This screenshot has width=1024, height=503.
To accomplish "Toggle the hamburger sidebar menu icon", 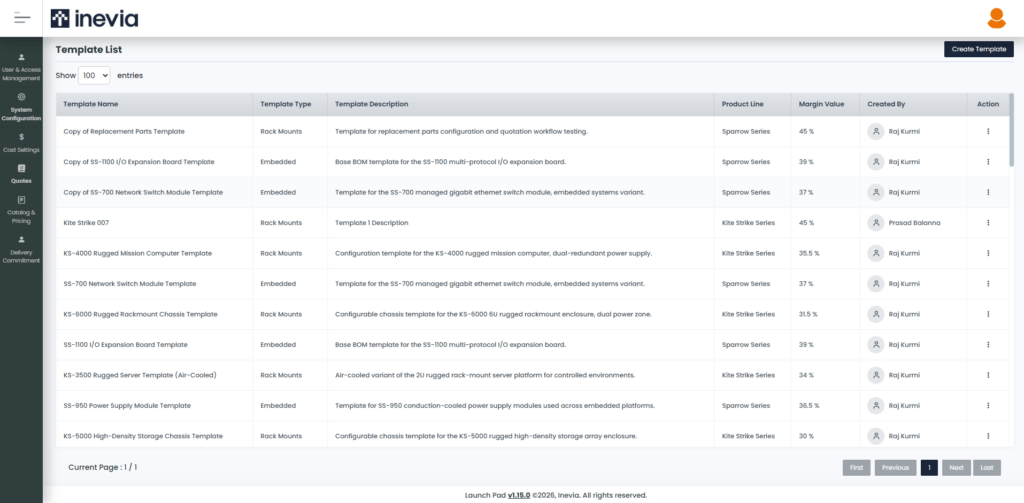I will 22,18.
